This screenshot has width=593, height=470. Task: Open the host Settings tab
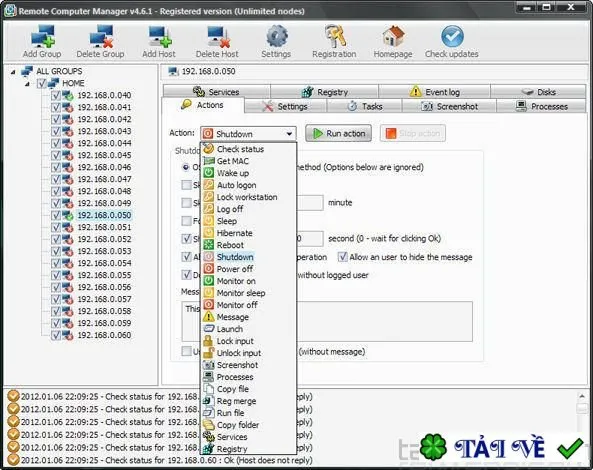pos(286,106)
